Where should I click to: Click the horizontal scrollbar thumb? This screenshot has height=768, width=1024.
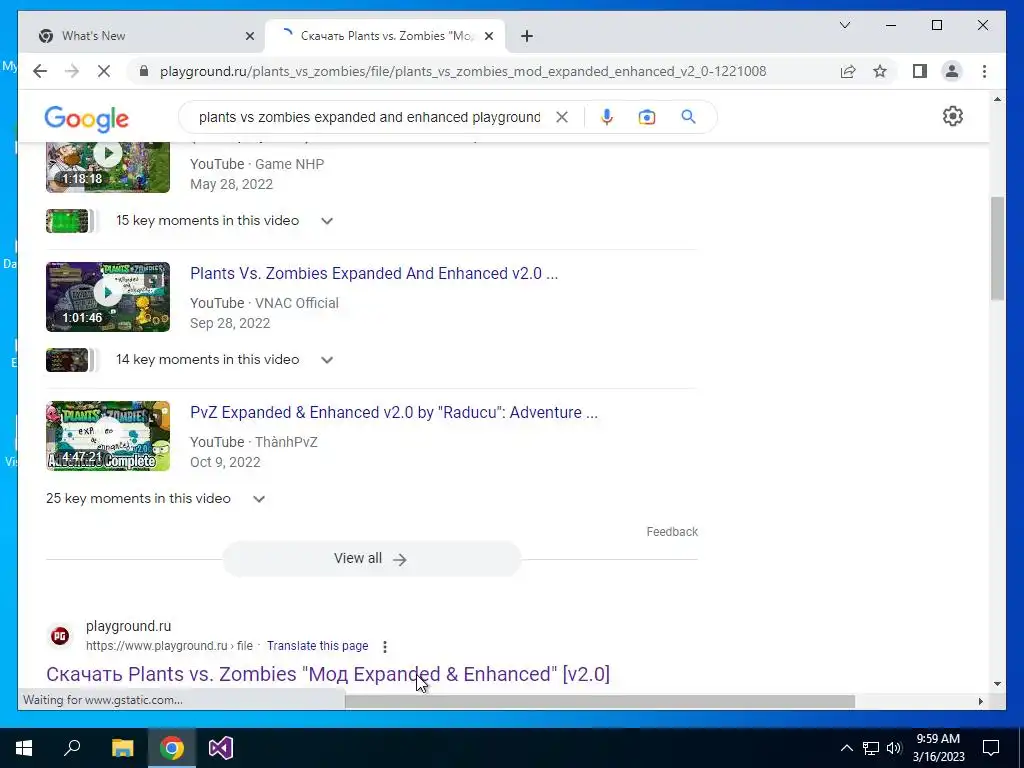pos(600,701)
